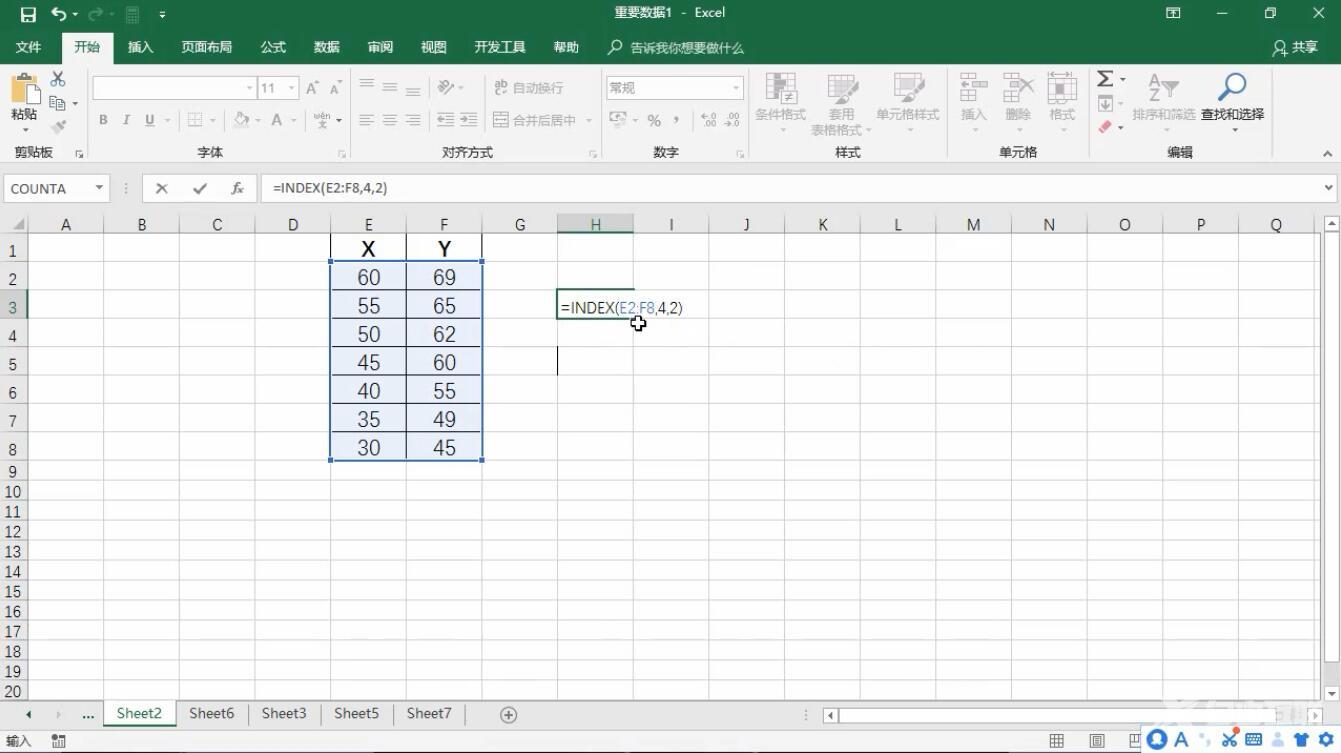Click Page Layout view icon in status bar
Viewport: 1341px width, 753px height.
[x=1097, y=741]
